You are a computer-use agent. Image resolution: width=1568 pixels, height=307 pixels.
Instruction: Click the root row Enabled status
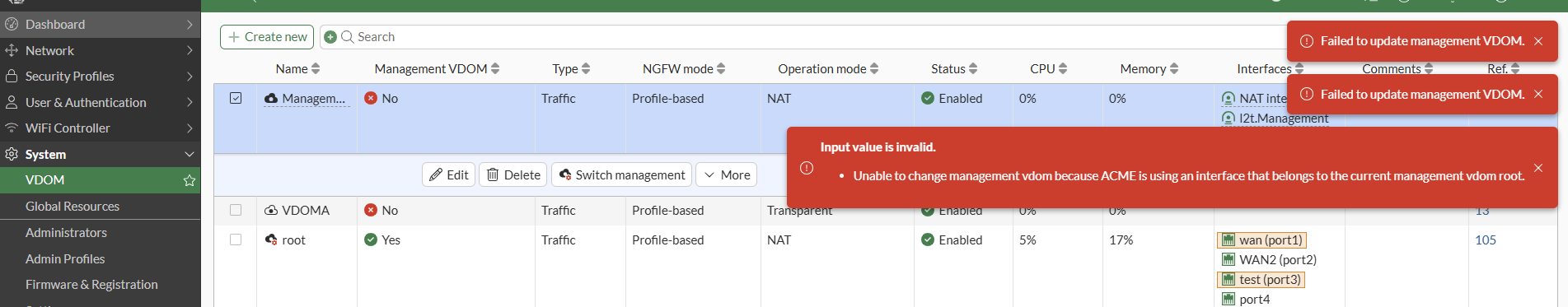click(x=952, y=240)
